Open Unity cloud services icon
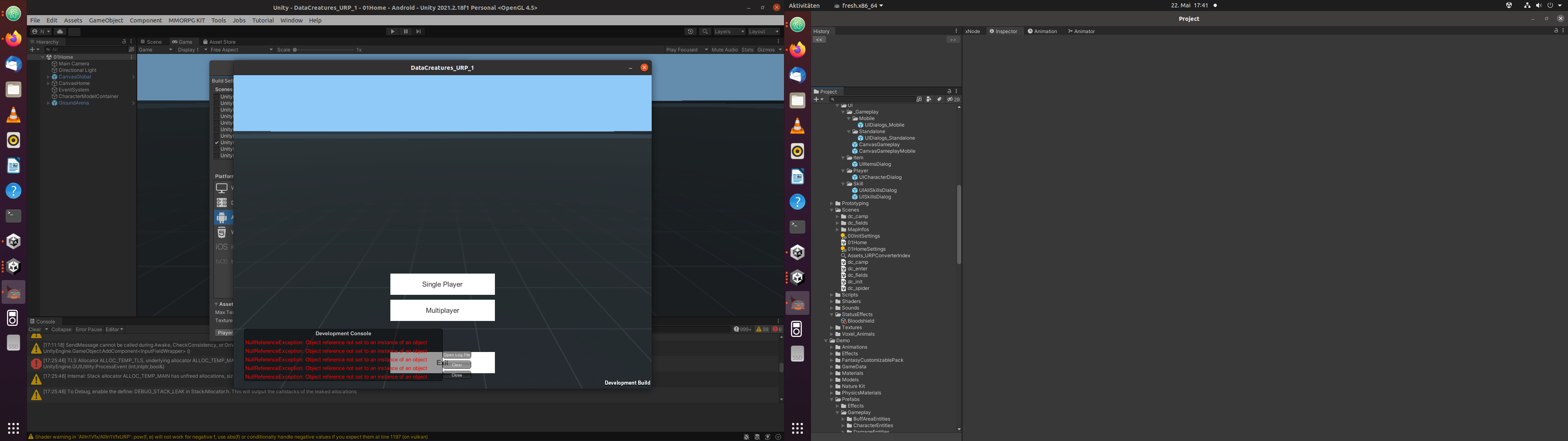Viewport: 1568px width, 441px height. (60, 32)
